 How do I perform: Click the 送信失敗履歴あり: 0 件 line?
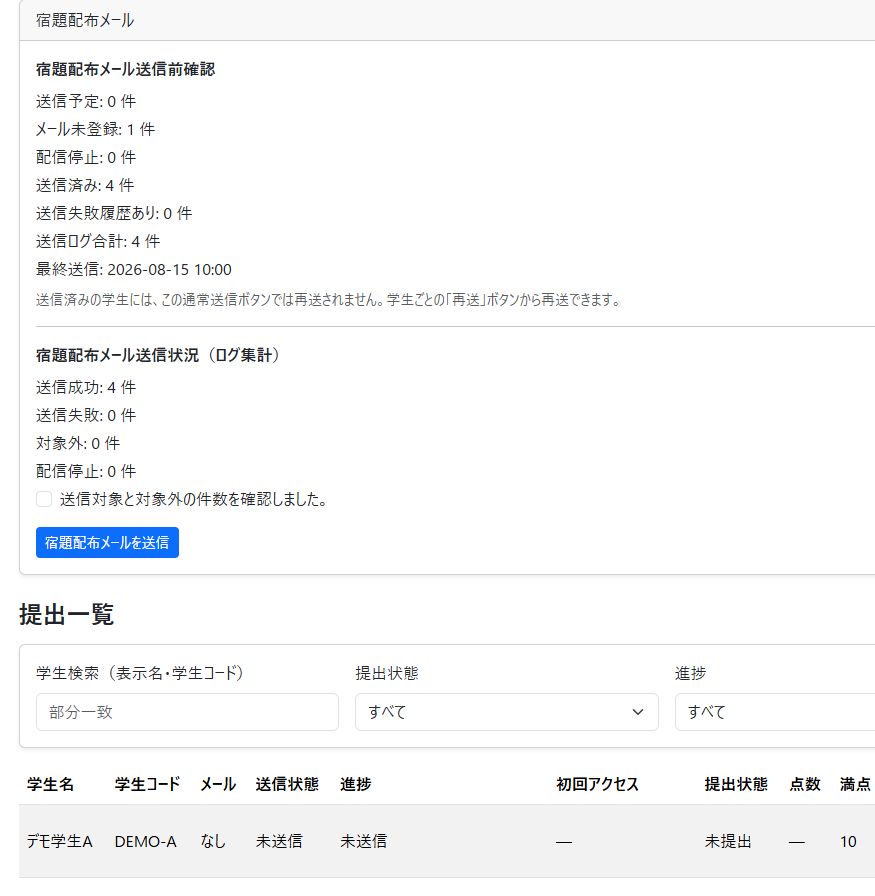(x=114, y=213)
